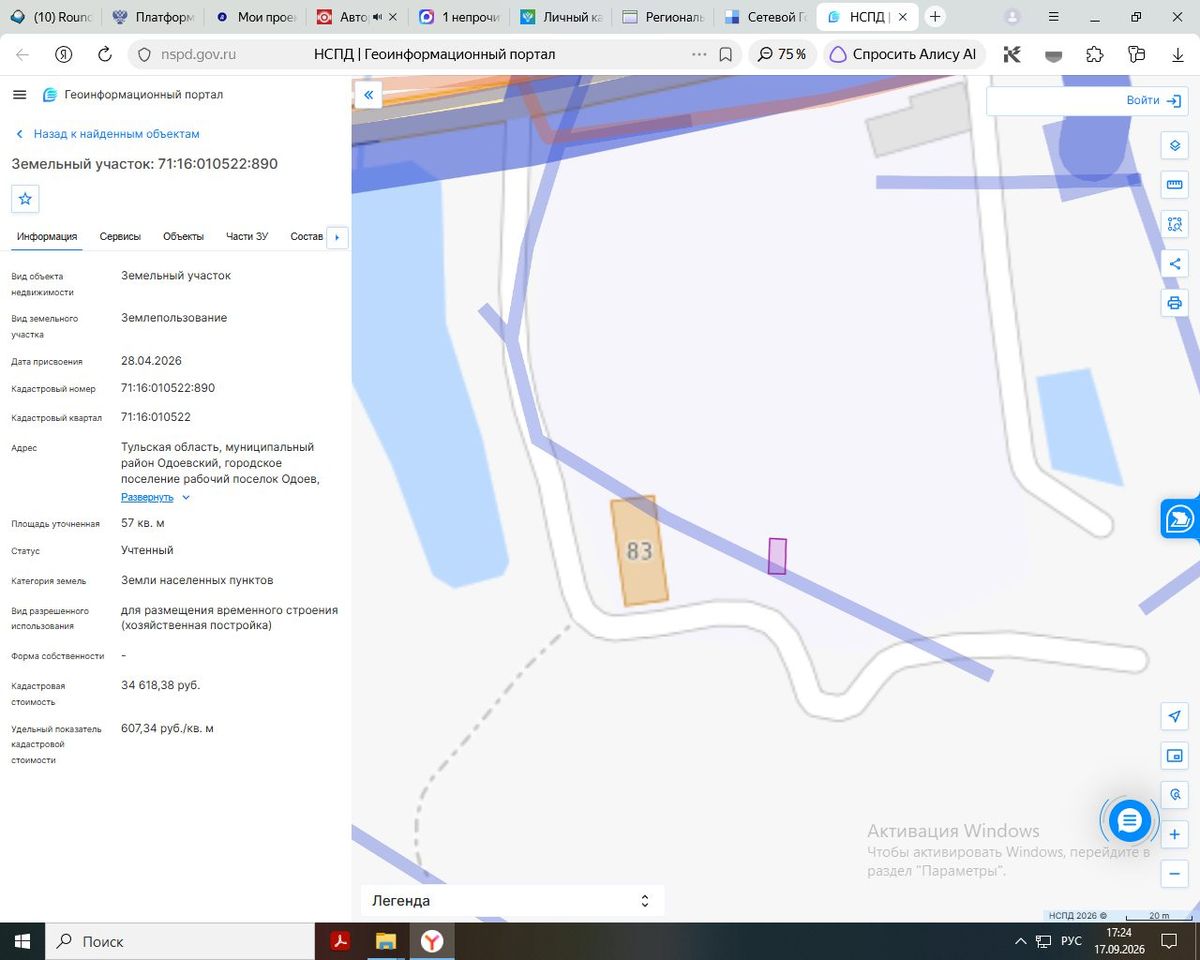The height and width of the screenshot is (960, 1200).
Task: Click the Войти login button
Action: (x=1154, y=100)
